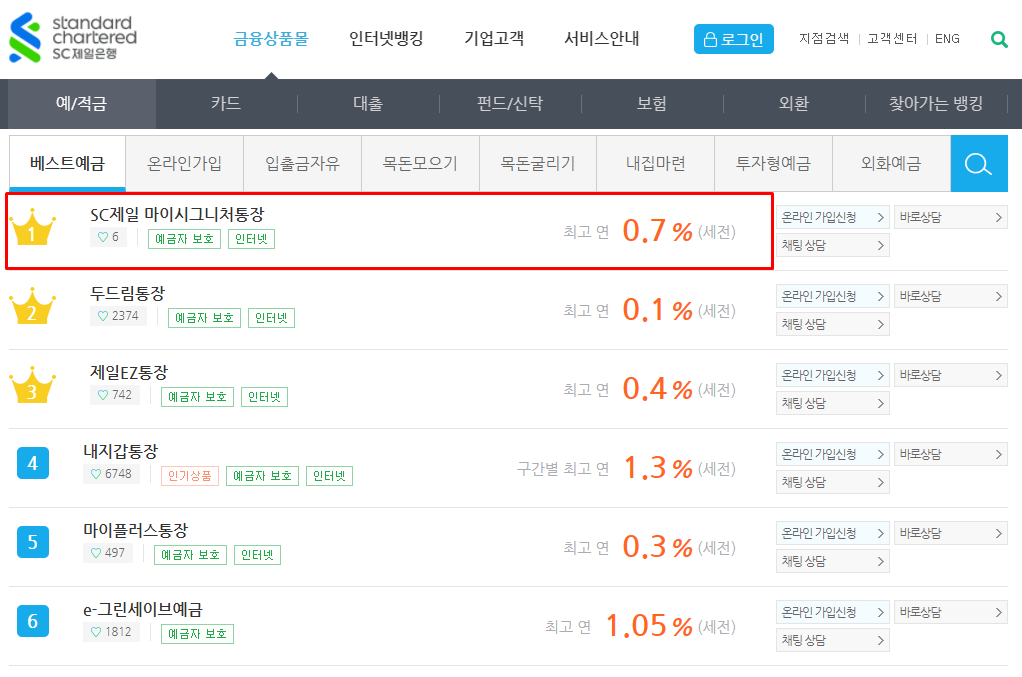The image size is (1022, 677).
Task: Open SC제일 마이시그니처통장 product title
Action: tap(177, 214)
